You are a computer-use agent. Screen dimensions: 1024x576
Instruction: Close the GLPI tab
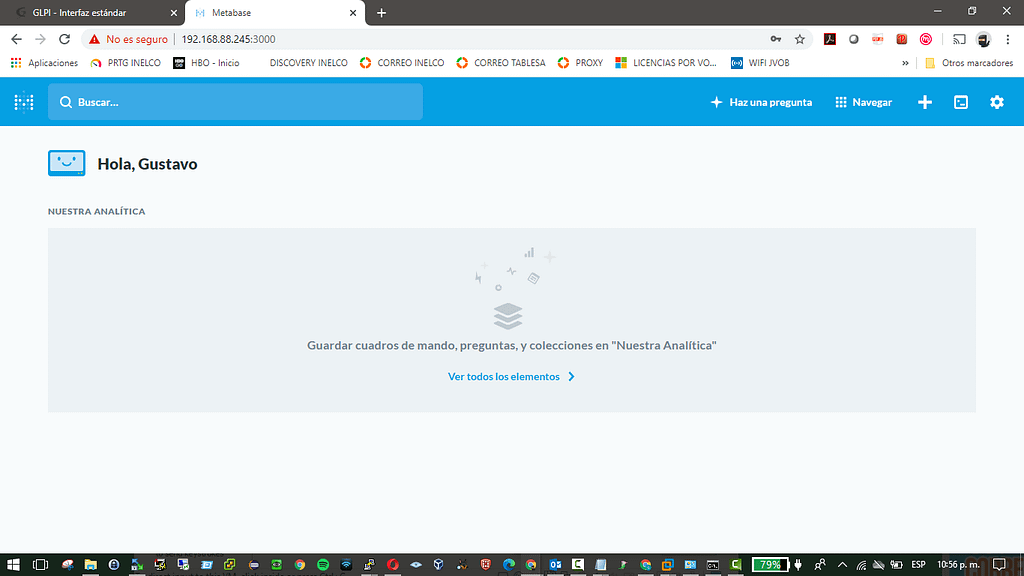[174, 12]
